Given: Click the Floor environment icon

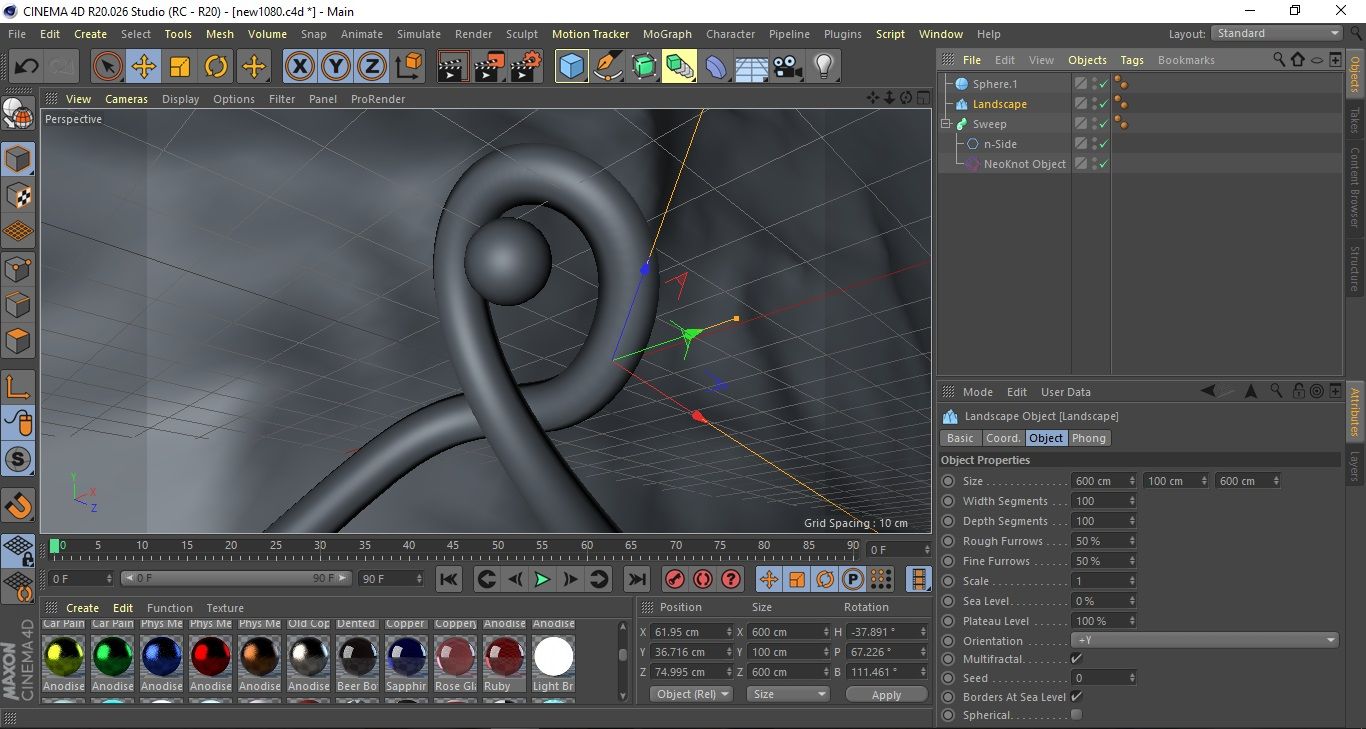Looking at the screenshot, I should [752, 67].
